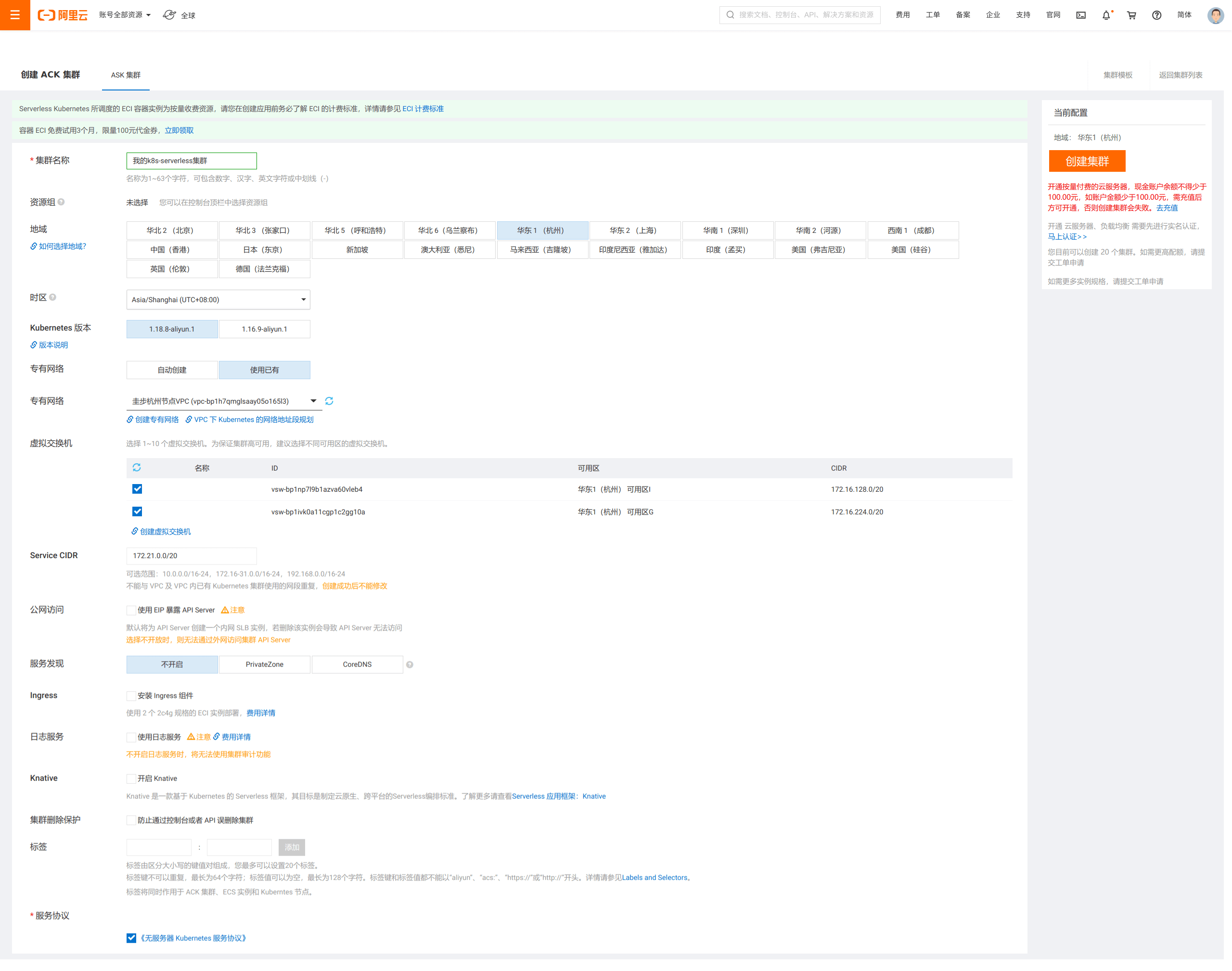Click the service discovery help icon
Viewport: 1232px width, 971px height.
(x=410, y=664)
